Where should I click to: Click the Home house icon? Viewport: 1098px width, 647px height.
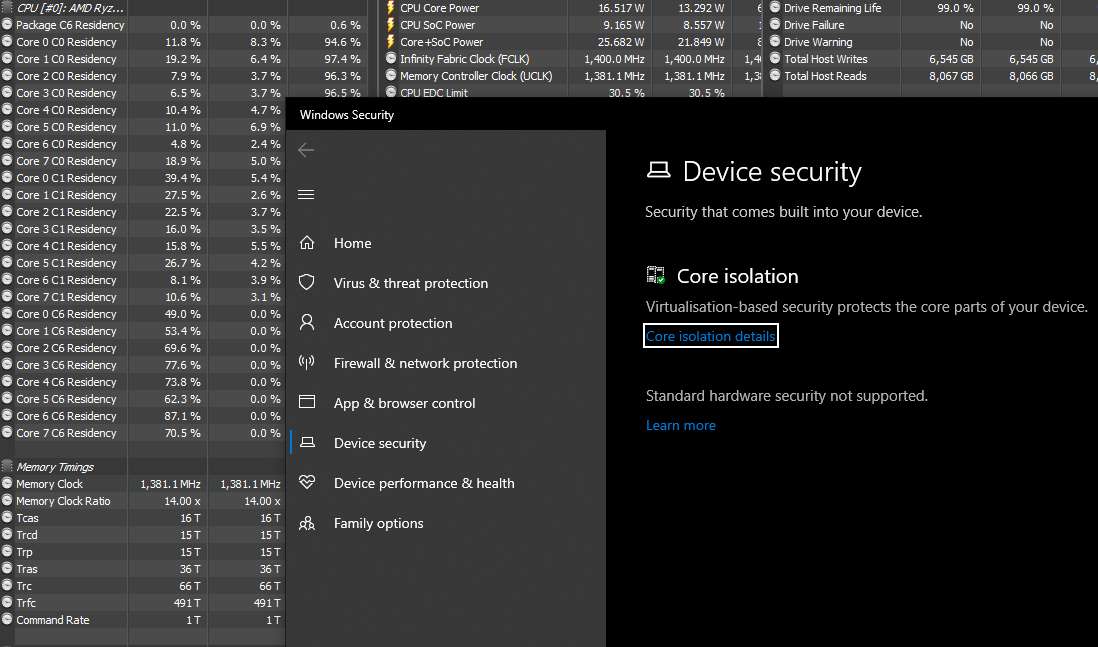click(x=307, y=243)
